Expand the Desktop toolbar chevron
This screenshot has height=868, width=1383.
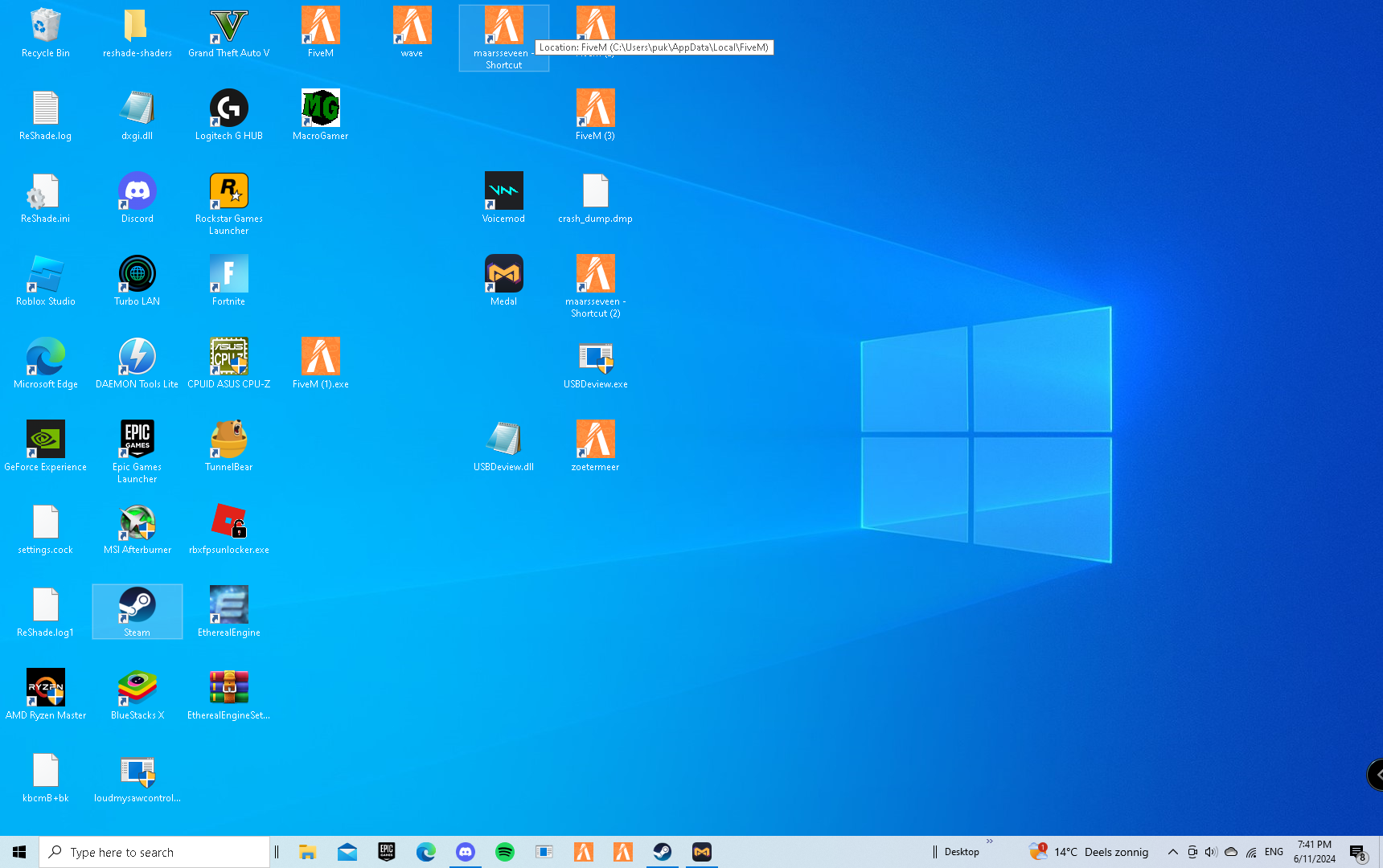[x=990, y=842]
